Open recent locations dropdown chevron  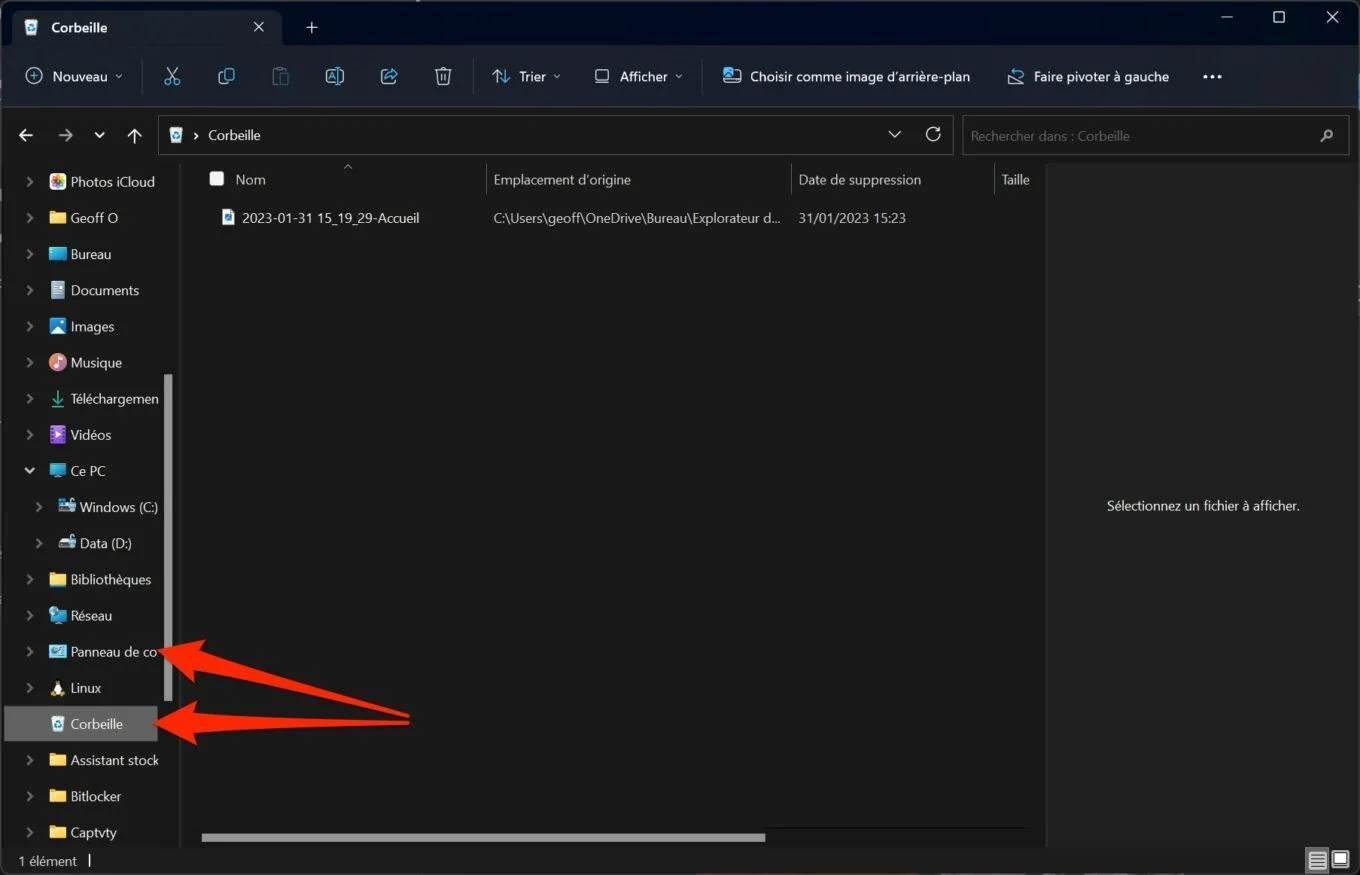(99, 135)
